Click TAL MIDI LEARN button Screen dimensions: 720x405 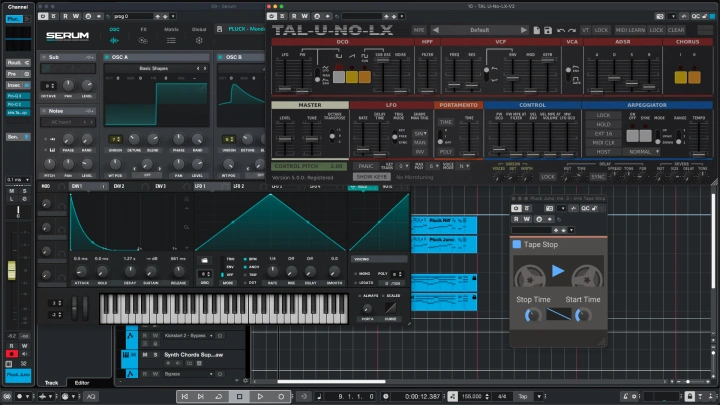[630, 30]
